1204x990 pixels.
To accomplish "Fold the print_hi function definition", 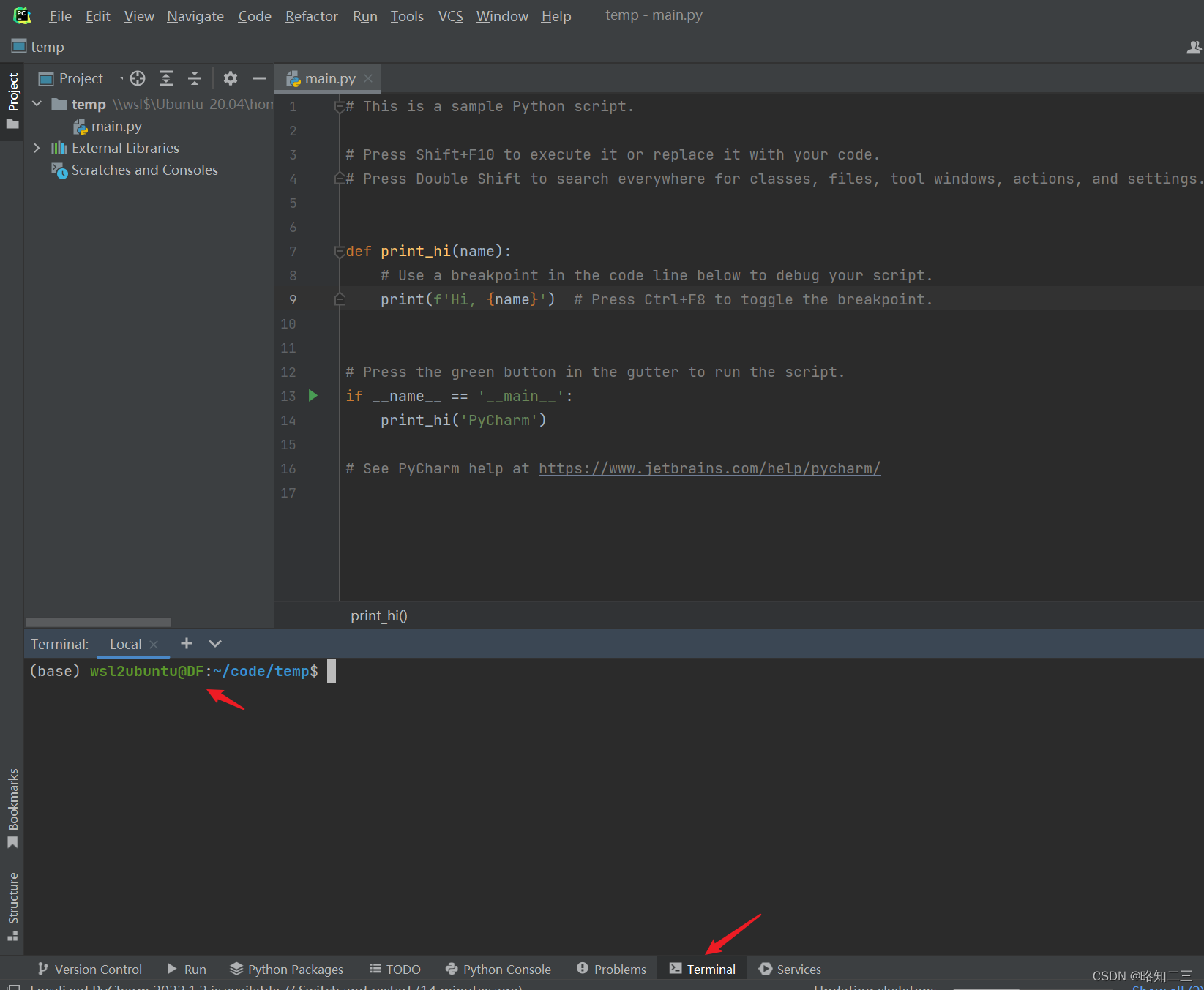I will 340,252.
